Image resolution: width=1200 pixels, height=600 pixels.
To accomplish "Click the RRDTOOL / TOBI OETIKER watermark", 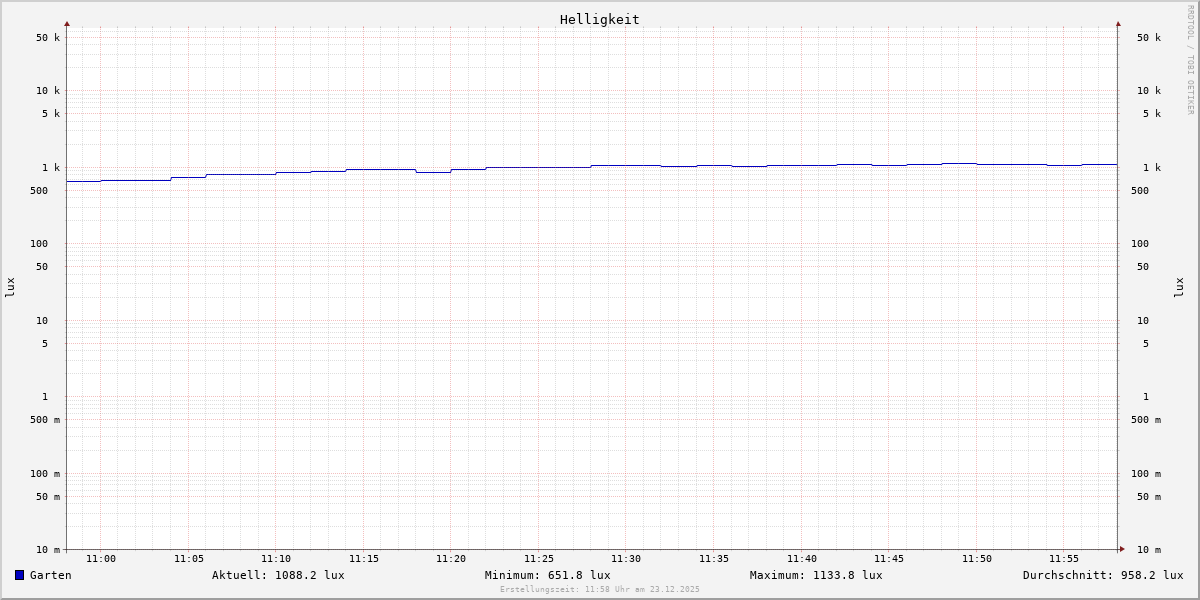I will coord(1190,60).
